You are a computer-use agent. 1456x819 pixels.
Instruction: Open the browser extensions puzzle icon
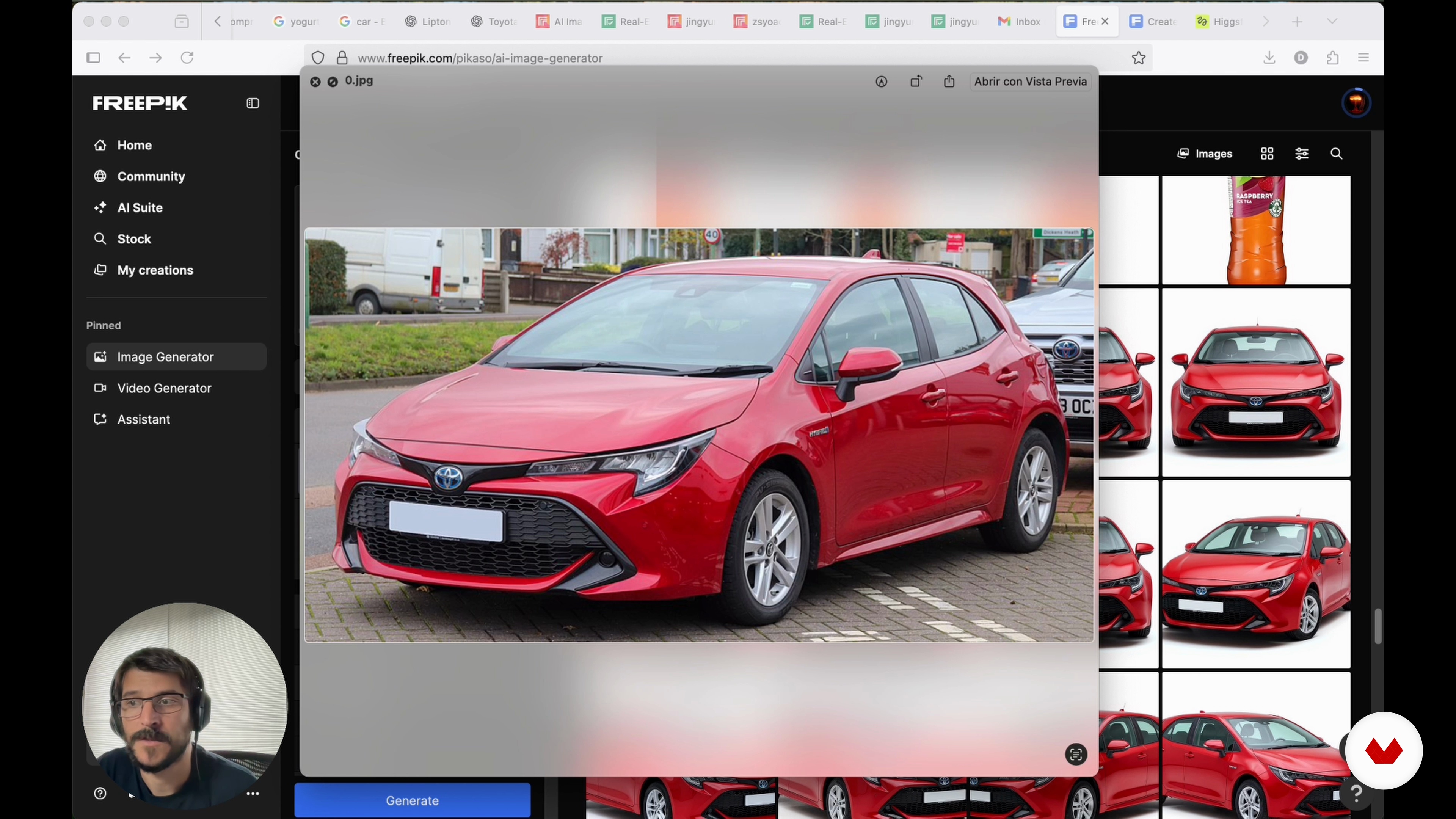click(1332, 58)
